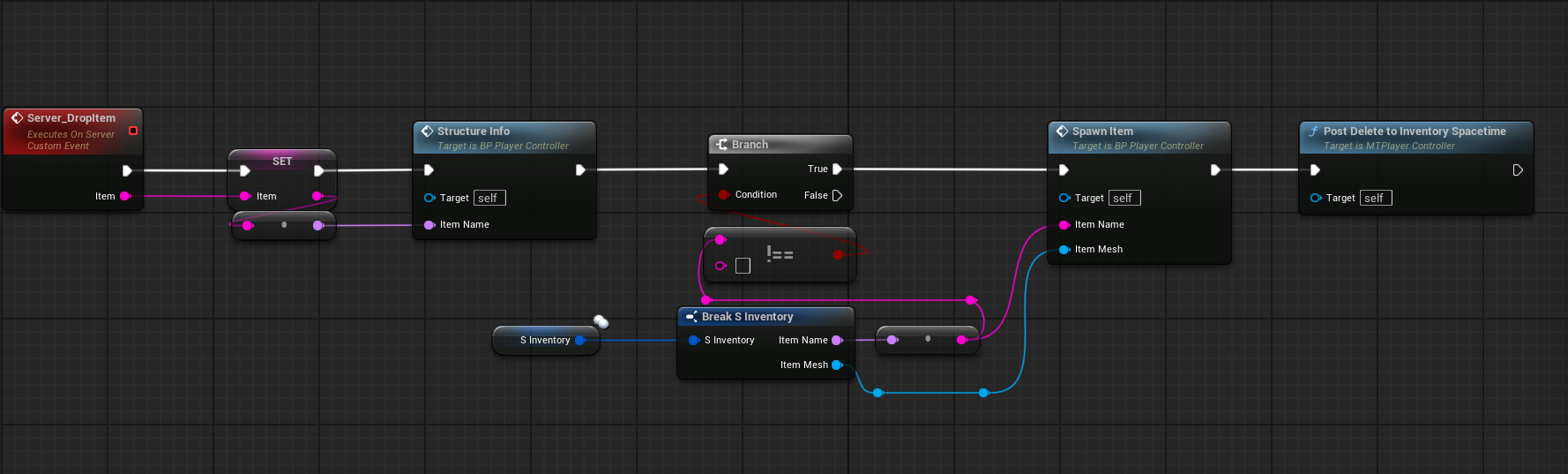The width and height of the screenshot is (1568, 474).
Task: Click the Branch exec input pin
Action: (723, 169)
